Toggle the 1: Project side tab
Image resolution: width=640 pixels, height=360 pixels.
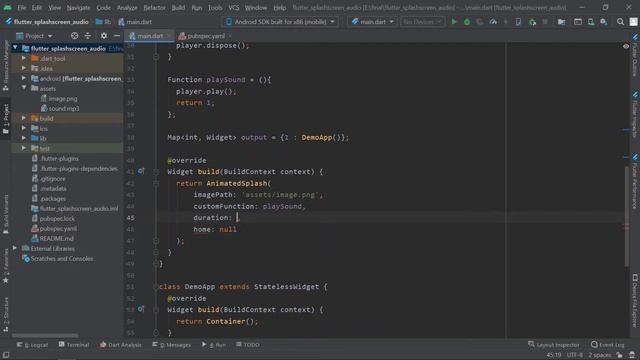(x=6, y=119)
